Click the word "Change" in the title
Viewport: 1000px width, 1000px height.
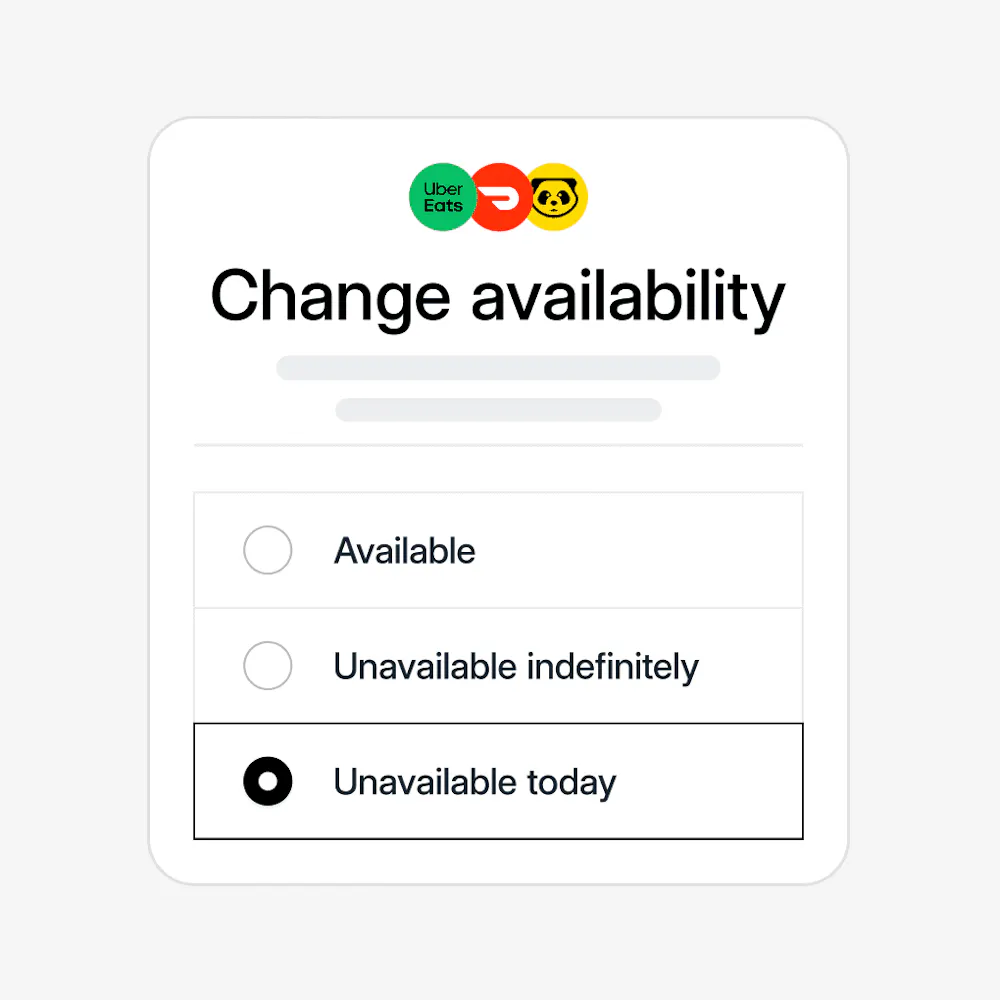330,297
